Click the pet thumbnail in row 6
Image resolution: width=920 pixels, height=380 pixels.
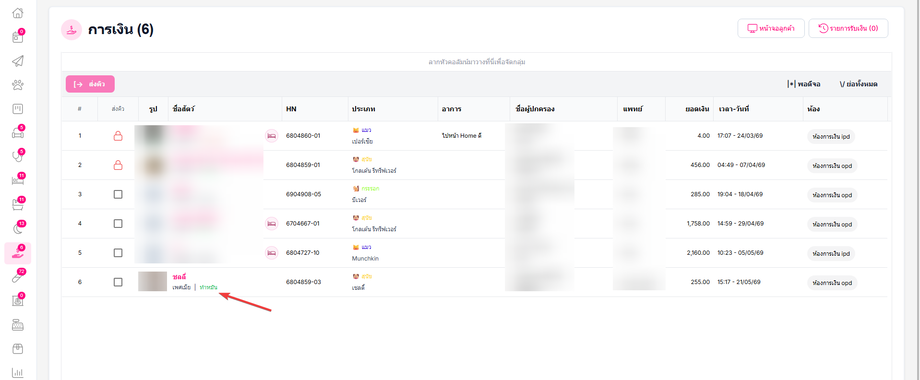[x=153, y=281]
